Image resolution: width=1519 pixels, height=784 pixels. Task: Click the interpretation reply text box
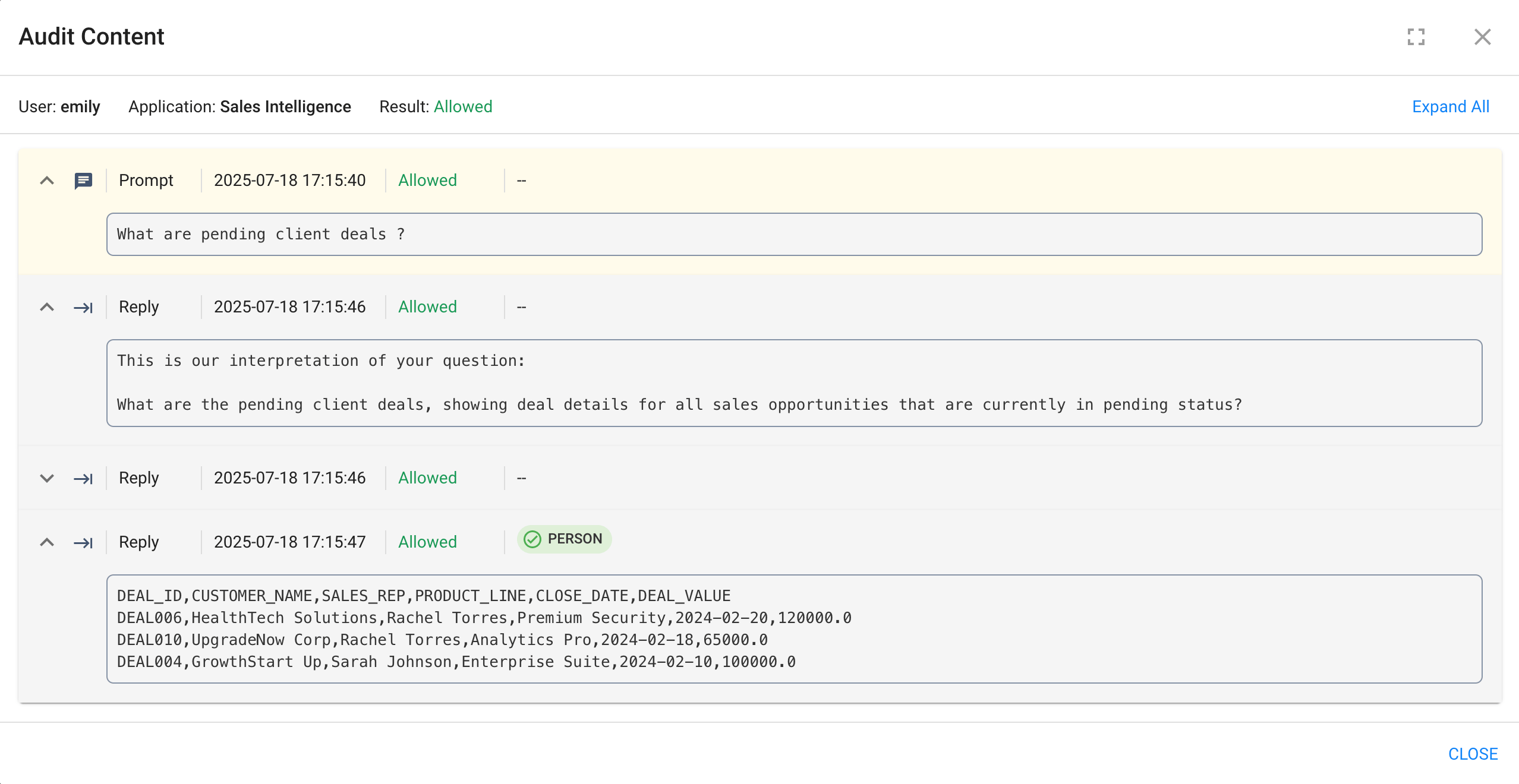pyautogui.click(x=793, y=383)
